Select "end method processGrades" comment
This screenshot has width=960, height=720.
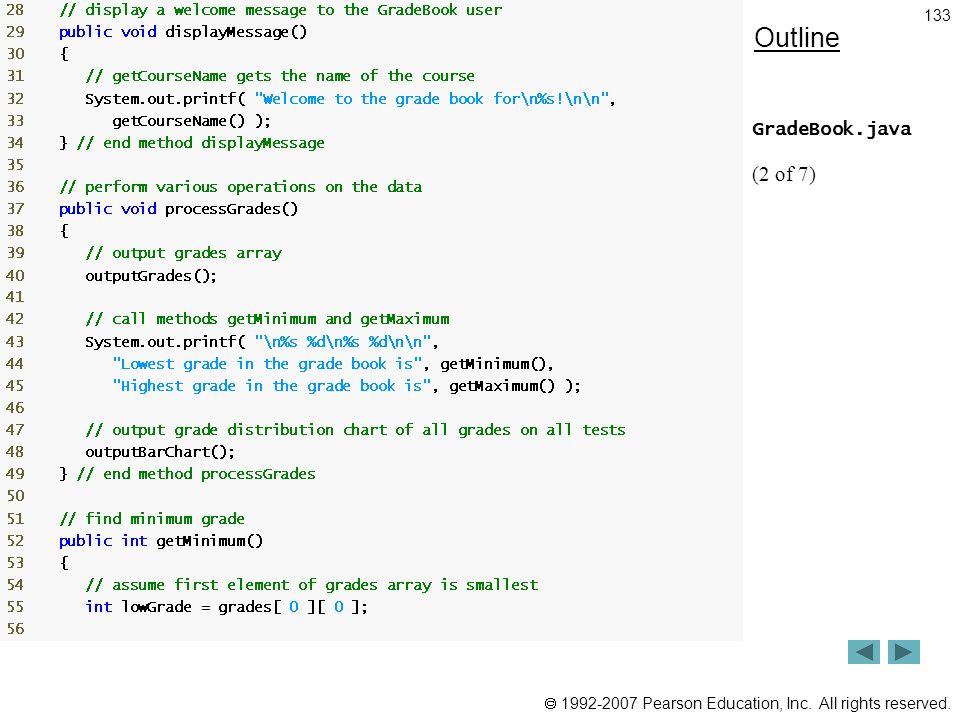point(196,474)
